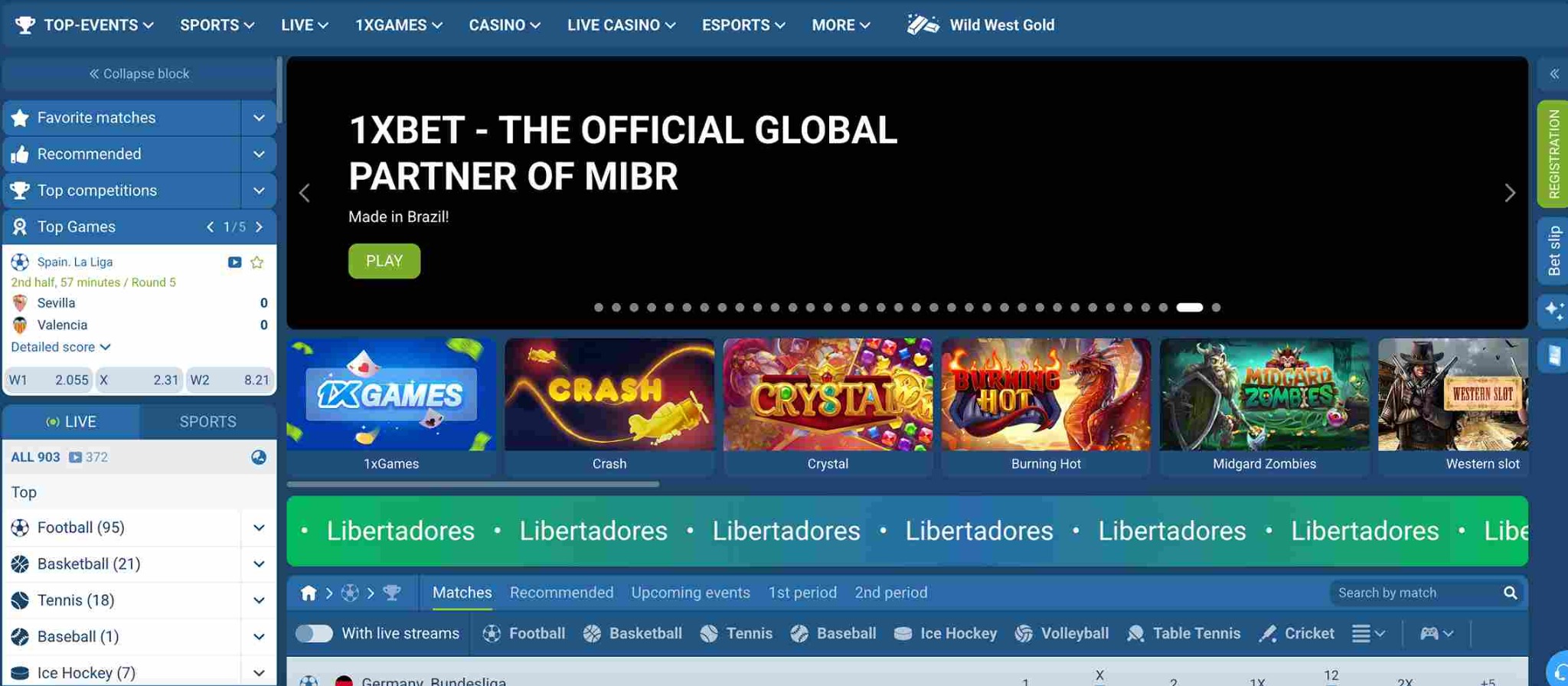Open the more sports list dropdown
Viewport: 1568px width, 686px height.
(1368, 633)
